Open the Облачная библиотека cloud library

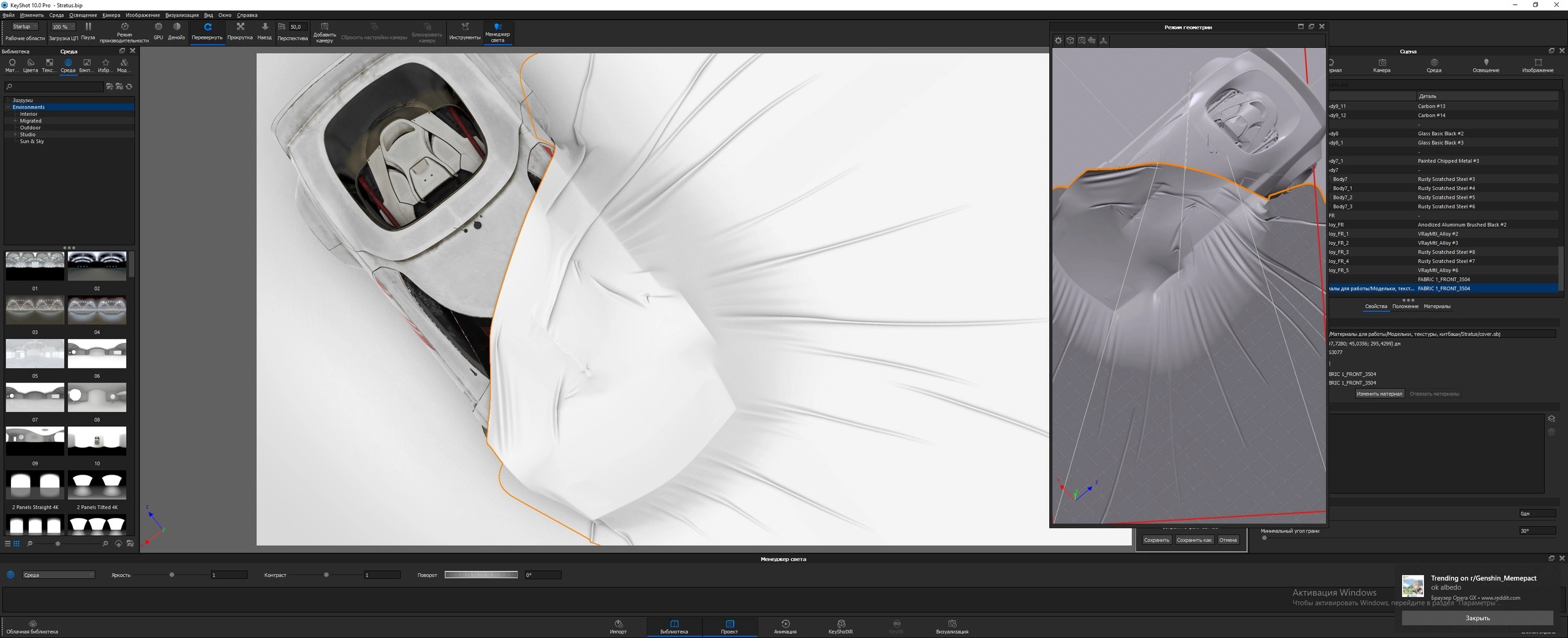coord(32,626)
